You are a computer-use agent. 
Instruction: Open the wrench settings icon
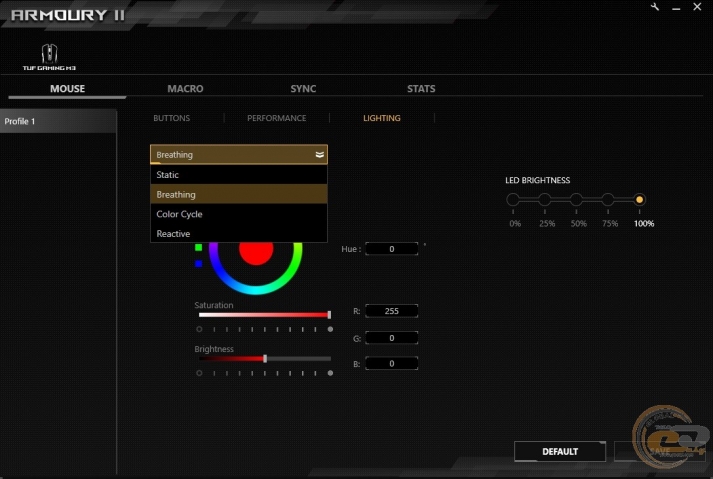tap(655, 7)
